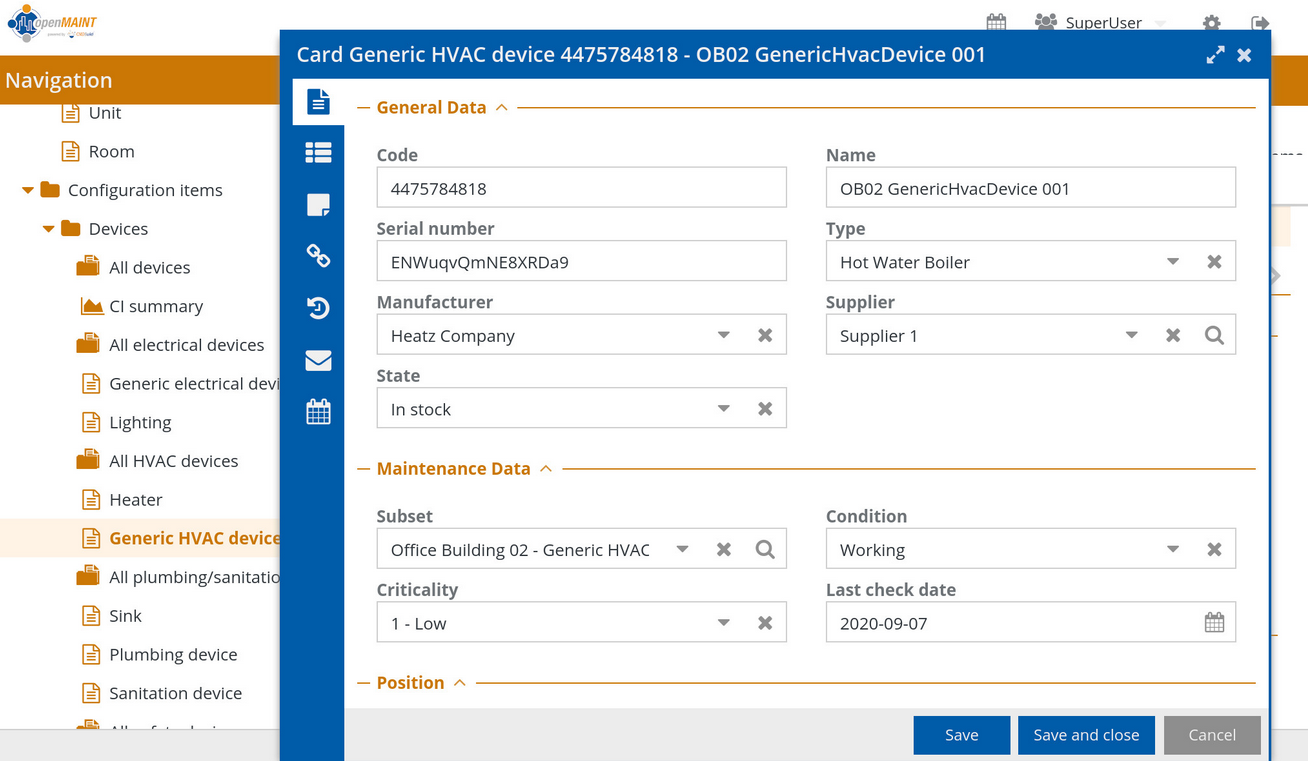Clear the Manufacturer field value

click(x=765, y=335)
